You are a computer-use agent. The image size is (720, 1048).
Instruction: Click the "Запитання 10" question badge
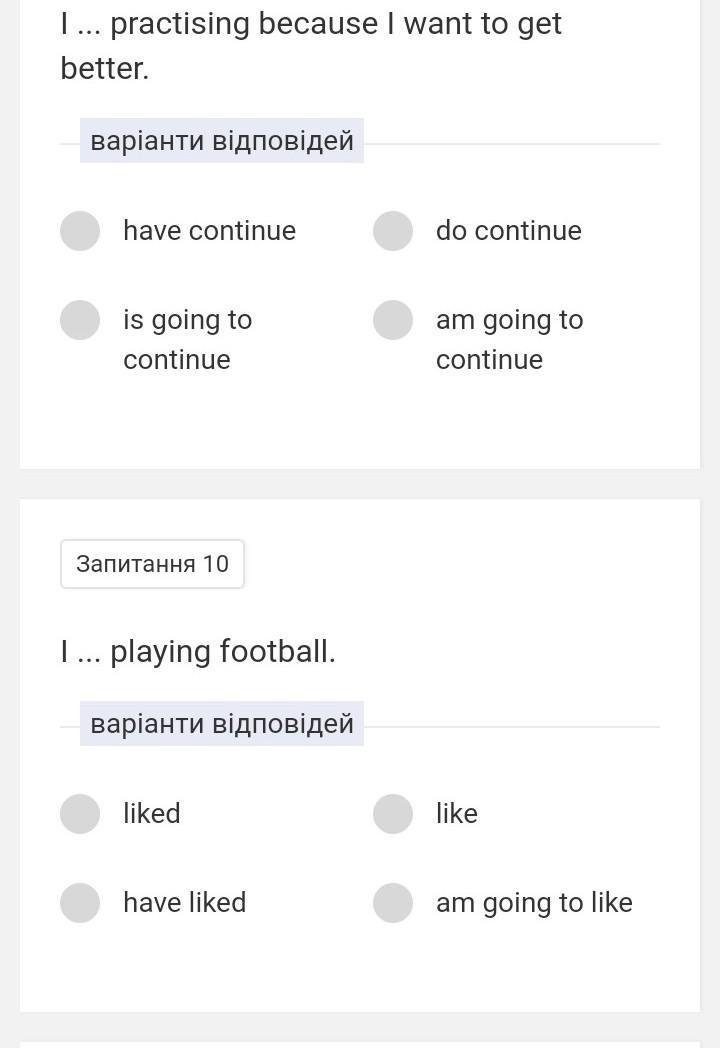[152, 564]
